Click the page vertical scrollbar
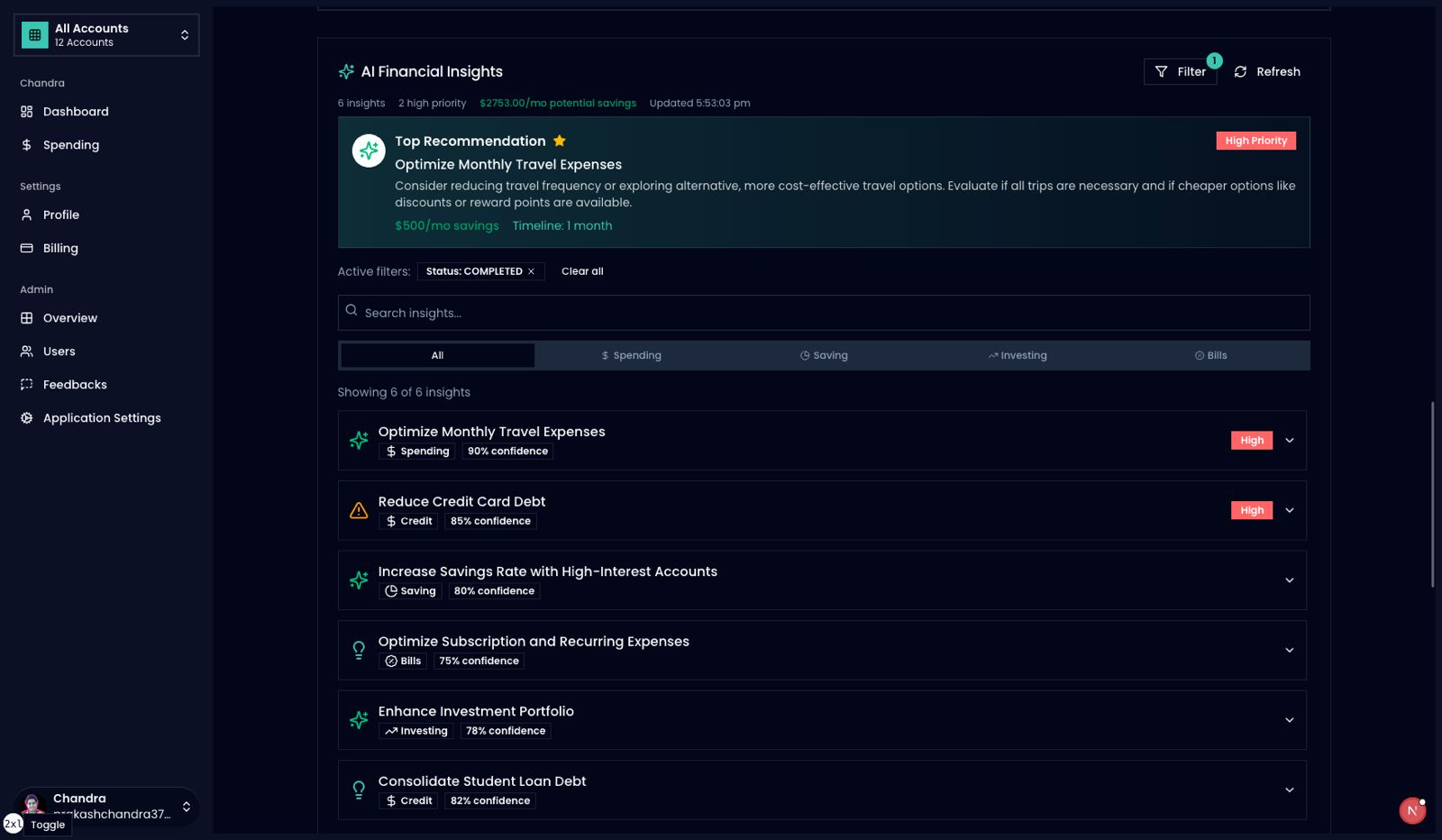Viewport: 1442px width, 840px height. (x=1432, y=494)
